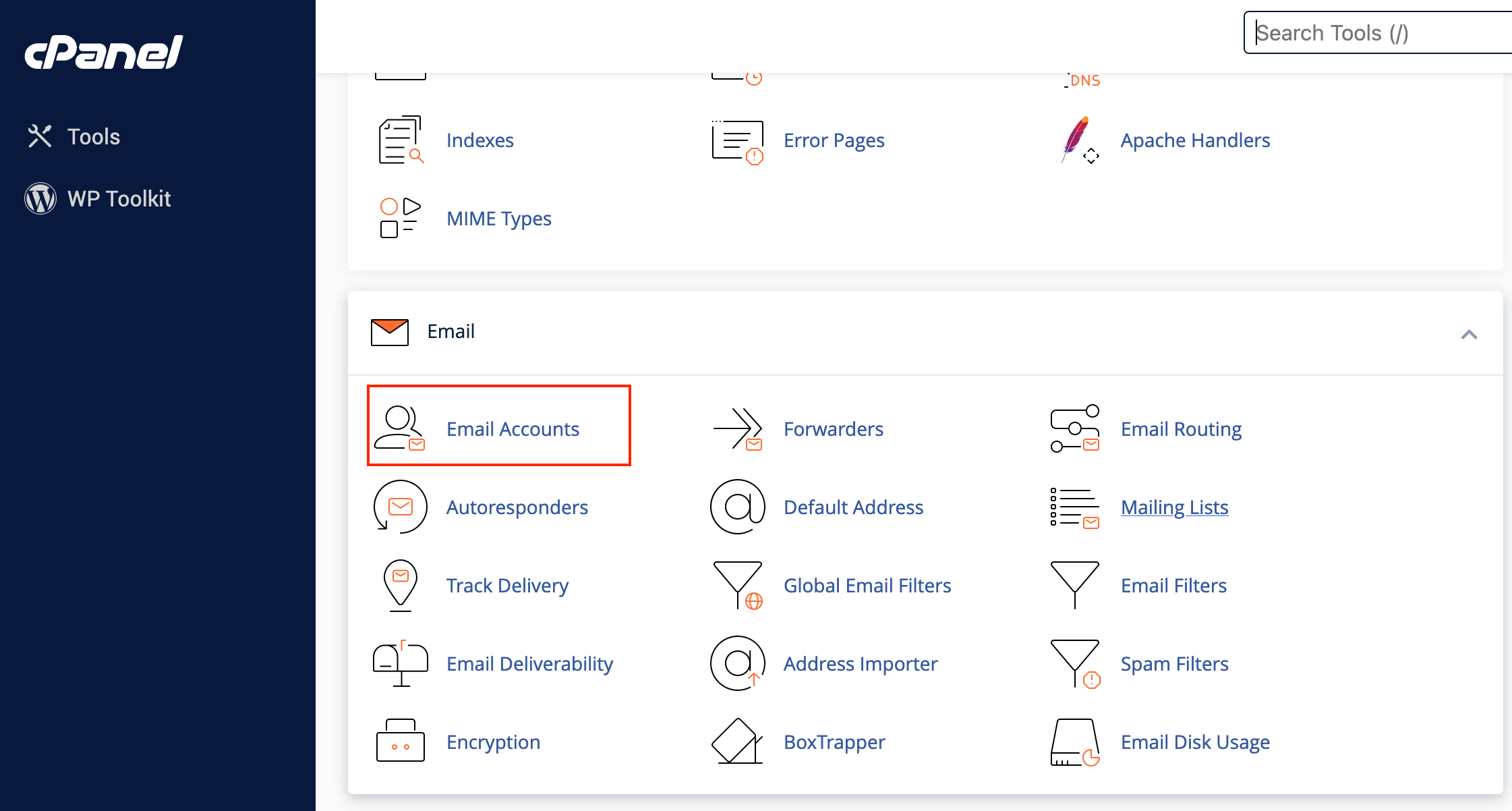Image resolution: width=1512 pixels, height=811 pixels.
Task: Open the Autoresponders link
Action: [517, 507]
